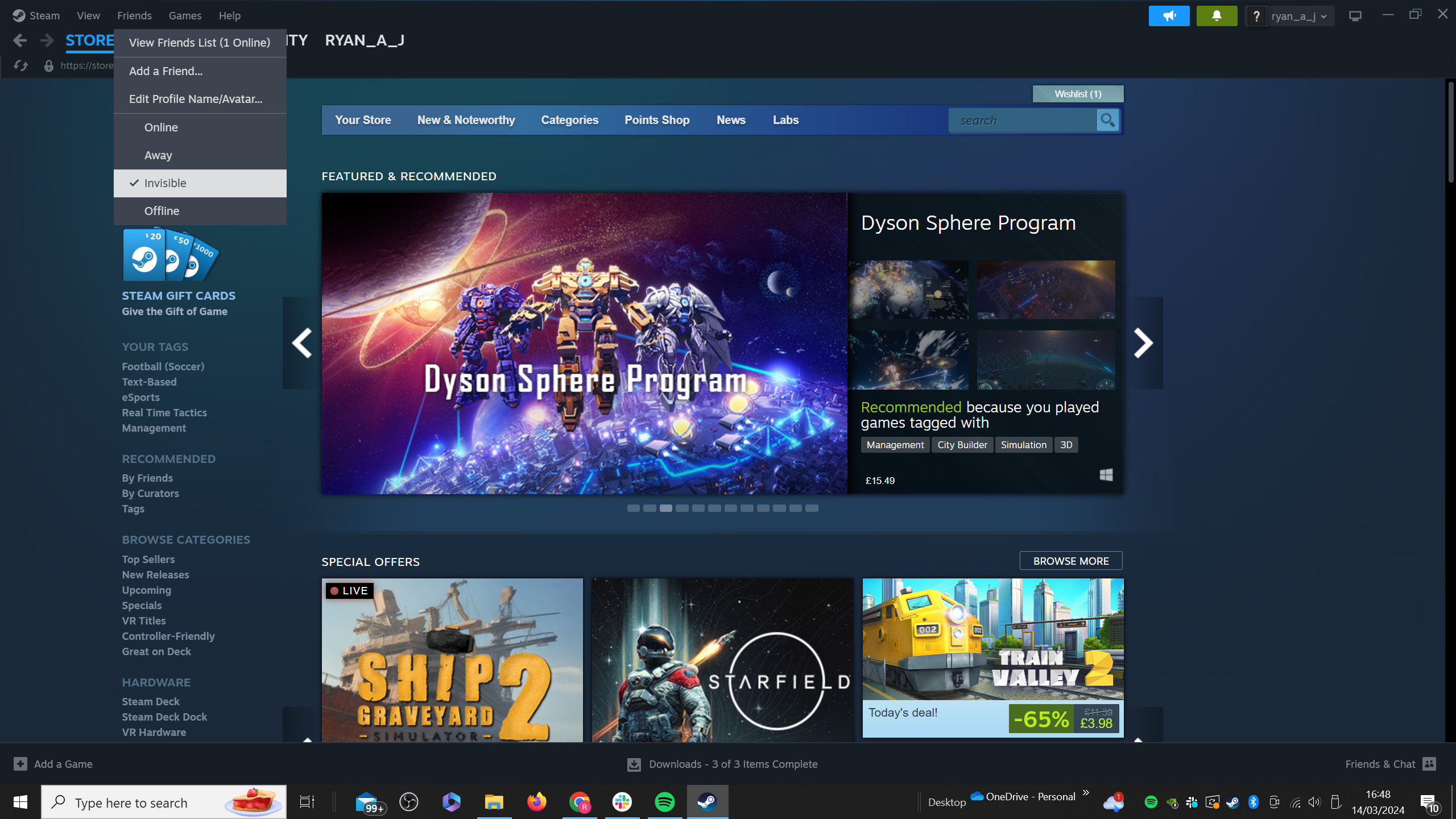Click the back navigation arrow
This screenshot has width=1456, height=819.
tap(20, 40)
